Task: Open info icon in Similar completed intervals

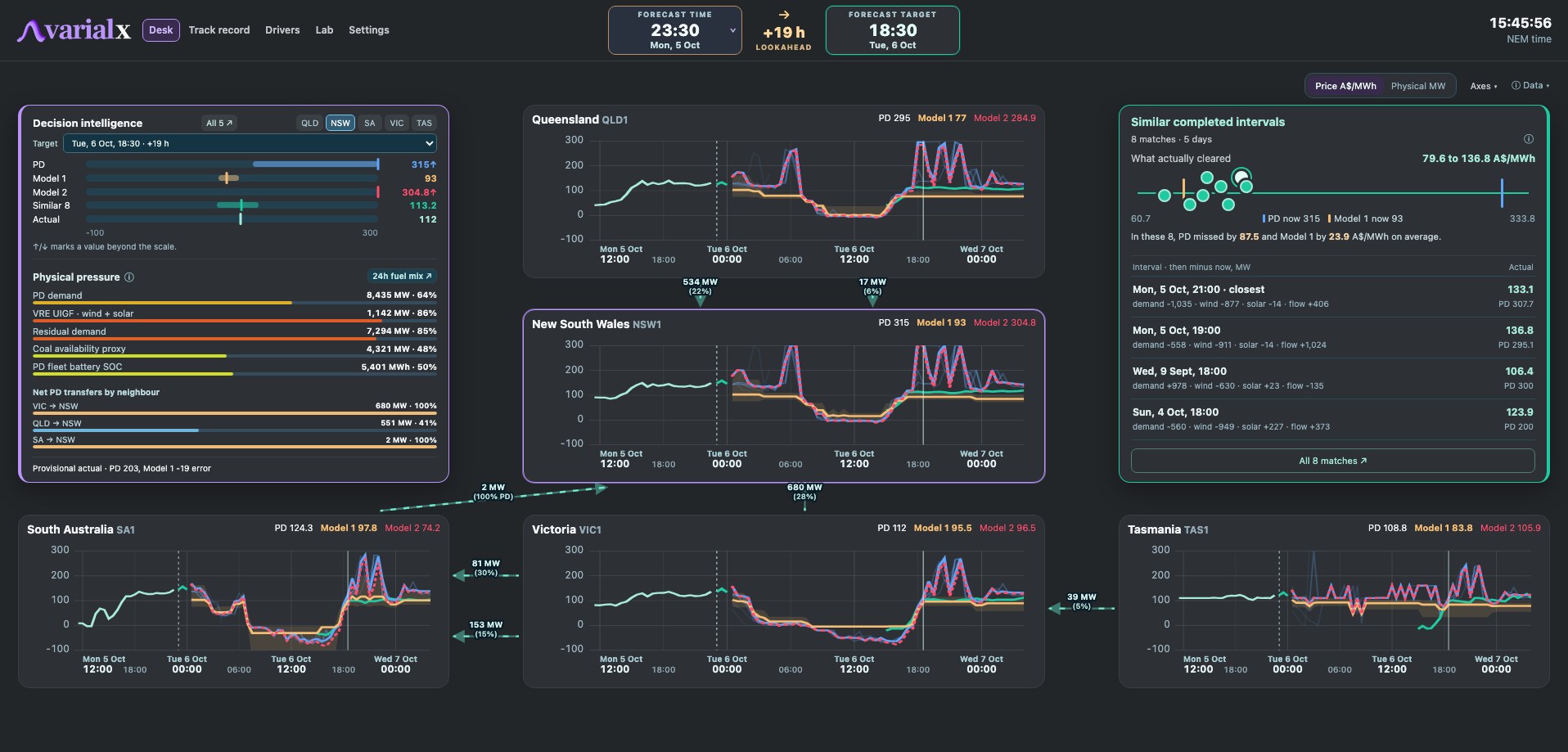Action: (x=1528, y=139)
